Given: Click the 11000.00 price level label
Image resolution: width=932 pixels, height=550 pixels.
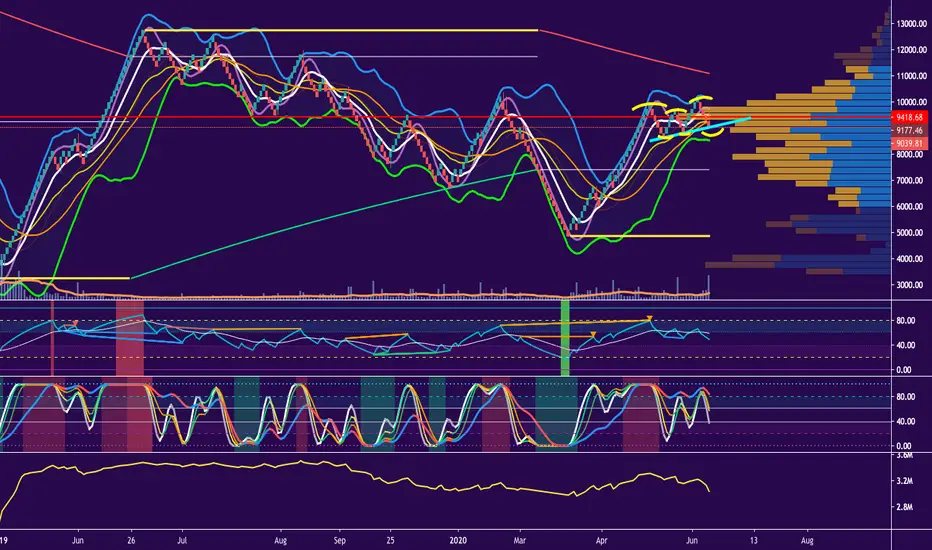Looking at the screenshot, I should click(911, 76).
